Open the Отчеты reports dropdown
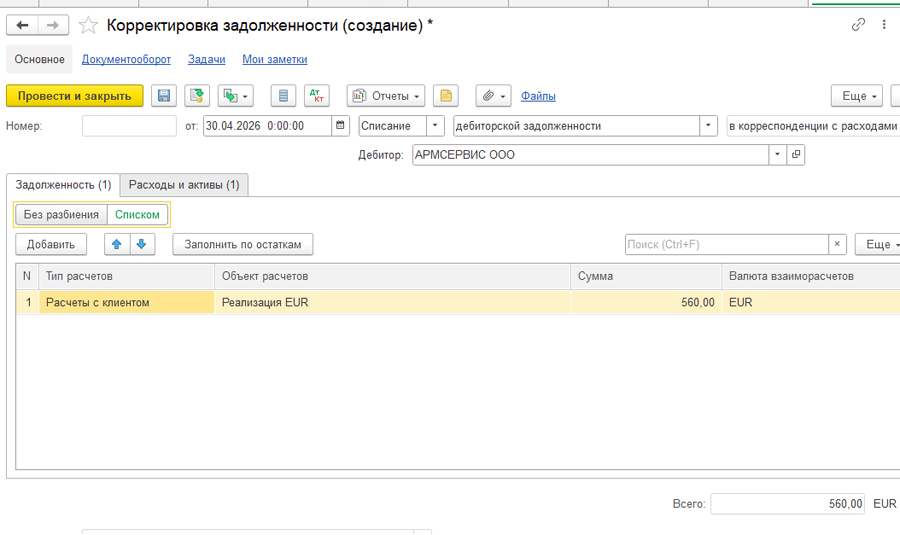Screen dimensions: 900x535 tap(386, 96)
